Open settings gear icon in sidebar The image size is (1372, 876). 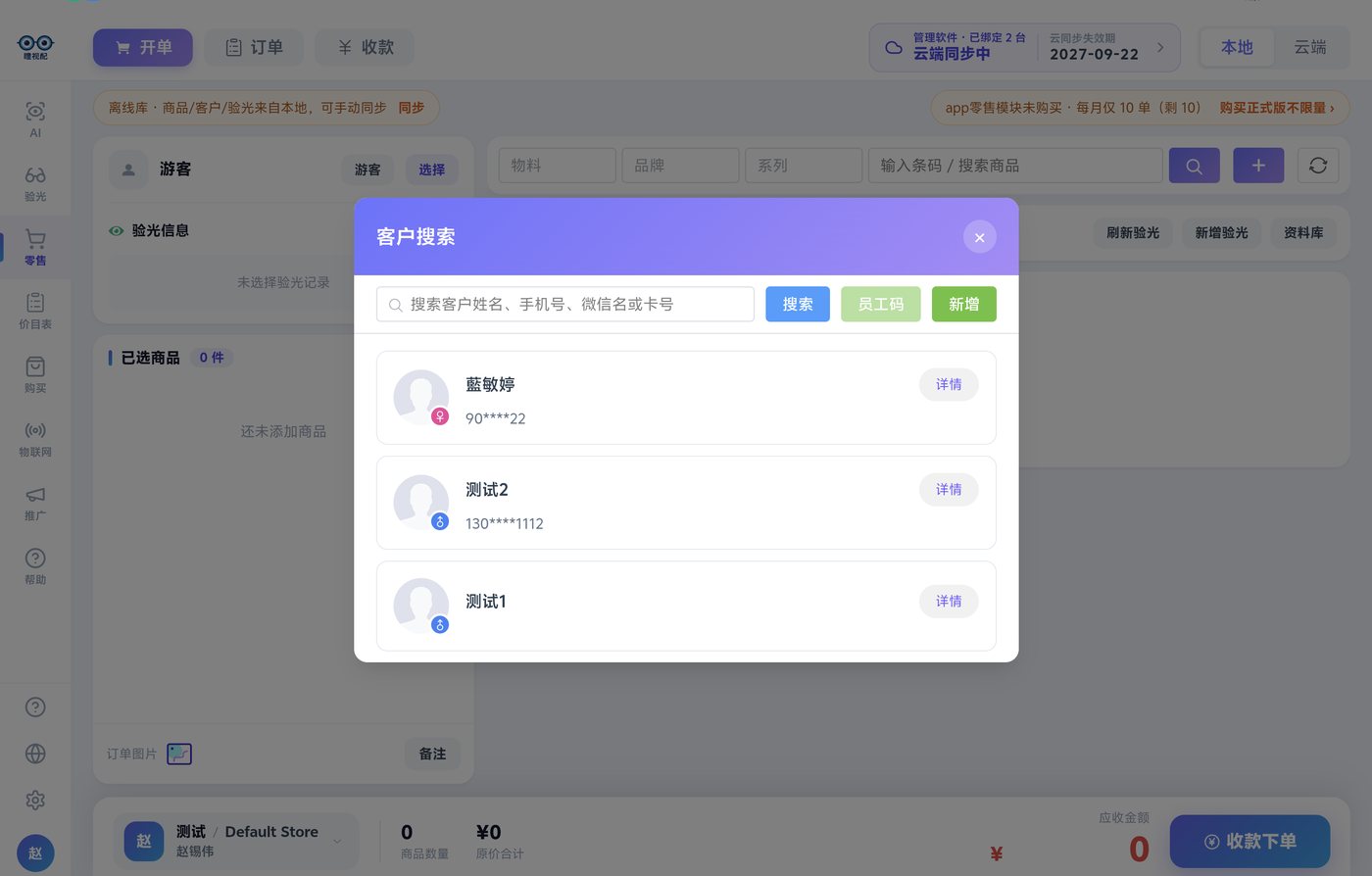(35, 800)
